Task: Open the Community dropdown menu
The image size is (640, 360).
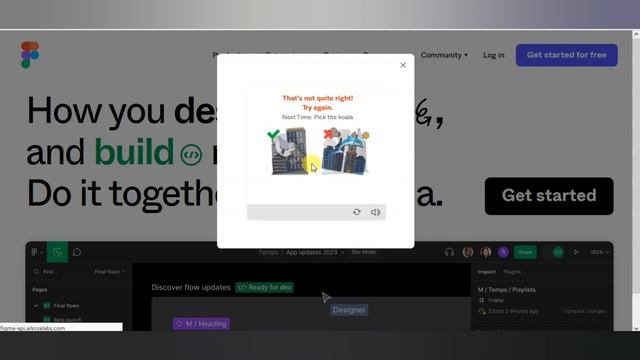Action: click(x=444, y=55)
